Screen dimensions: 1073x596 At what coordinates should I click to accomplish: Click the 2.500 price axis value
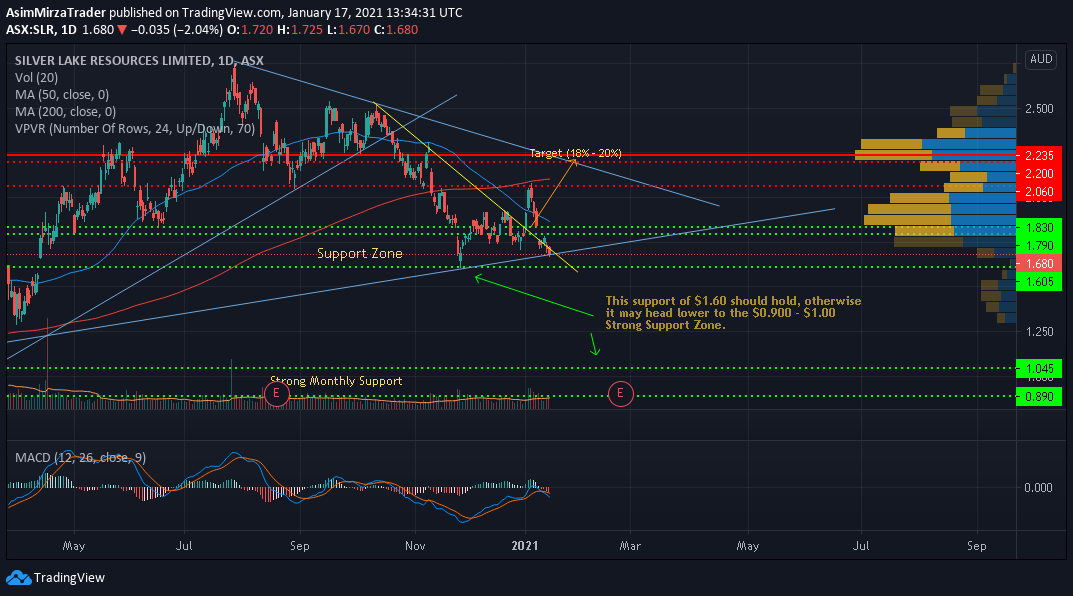coord(1038,109)
